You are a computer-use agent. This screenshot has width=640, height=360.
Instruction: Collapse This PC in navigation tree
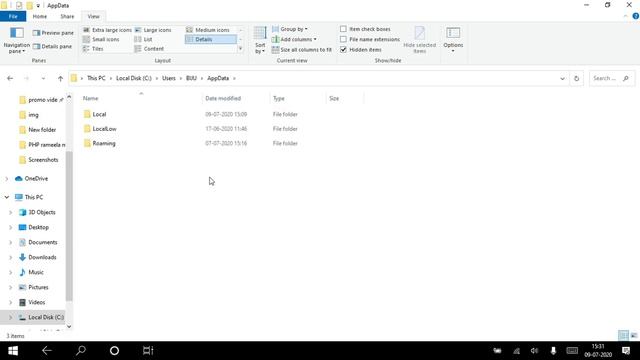click(7, 197)
